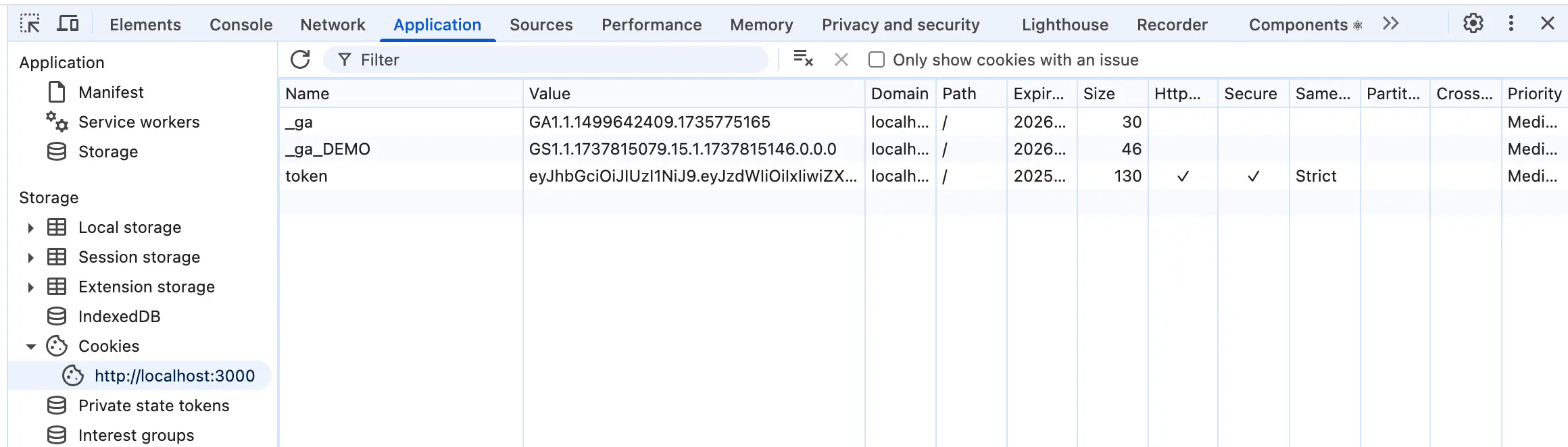Expand the Local storage arrow
The height and width of the screenshot is (447, 1568).
[30, 228]
